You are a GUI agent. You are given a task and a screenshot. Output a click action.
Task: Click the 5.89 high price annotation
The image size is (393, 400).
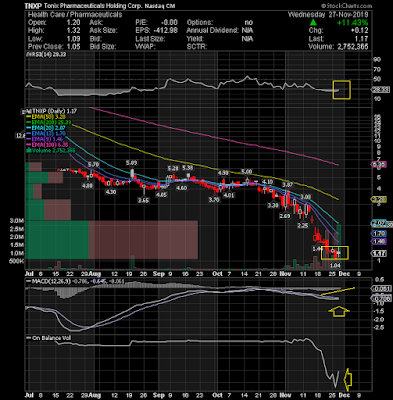pyautogui.click(x=131, y=163)
